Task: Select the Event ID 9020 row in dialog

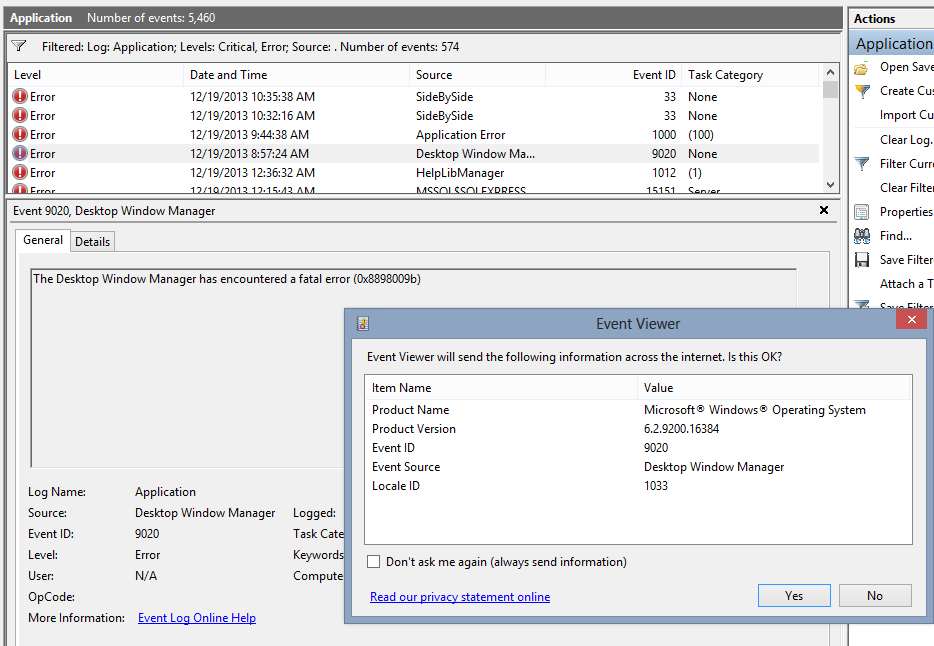Action: 638,448
